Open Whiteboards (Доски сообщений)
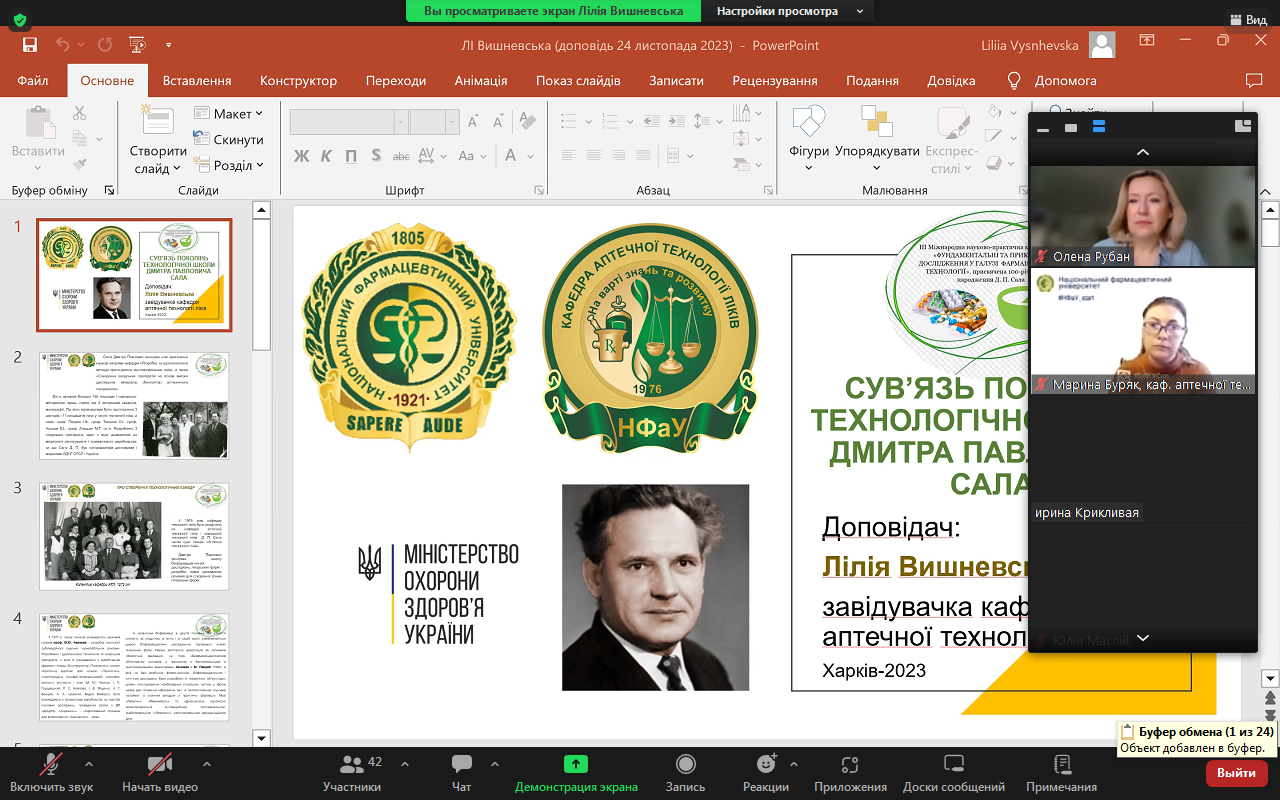The width and height of the screenshot is (1280, 800). tap(953, 771)
